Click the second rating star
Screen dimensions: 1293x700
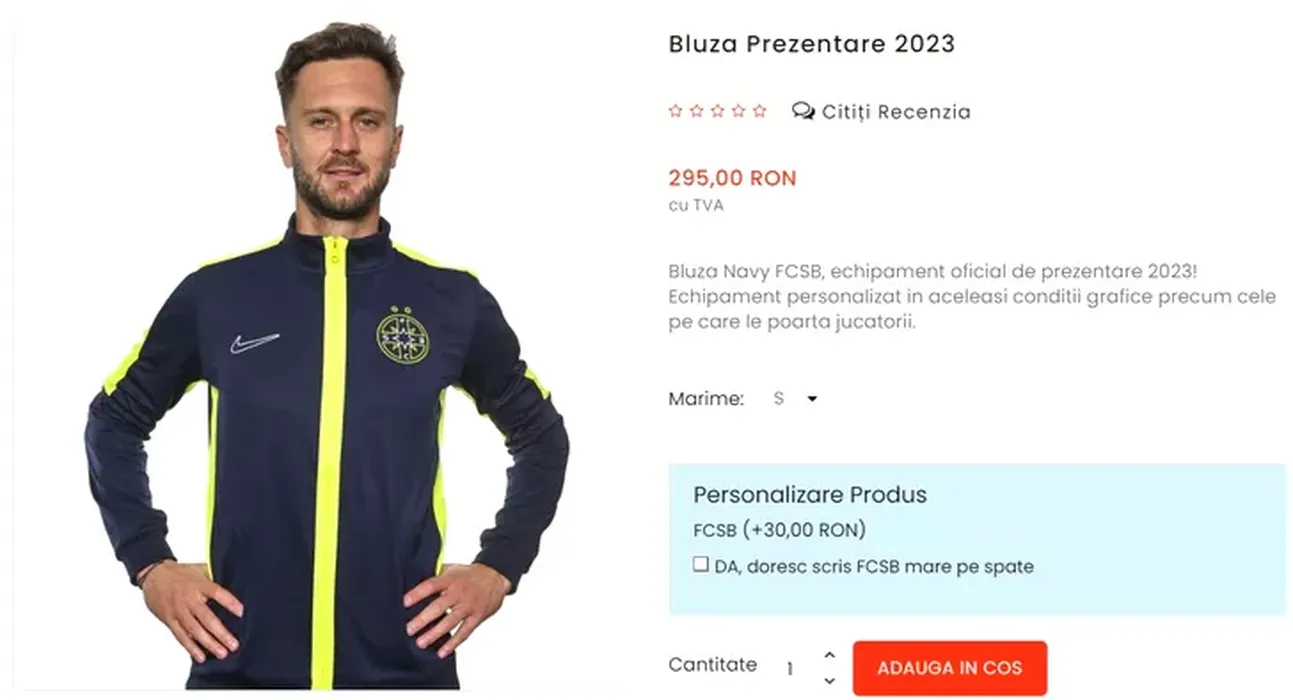[696, 111]
